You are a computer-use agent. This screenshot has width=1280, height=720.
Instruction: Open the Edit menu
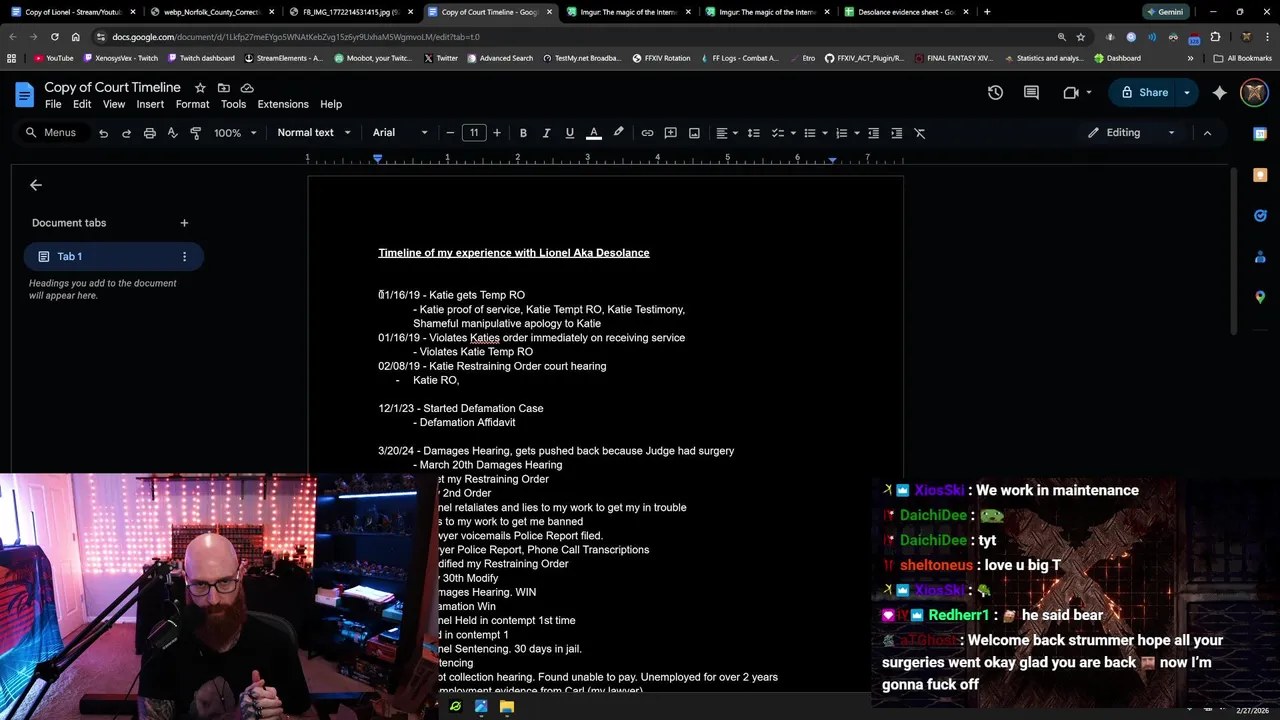pos(82,104)
